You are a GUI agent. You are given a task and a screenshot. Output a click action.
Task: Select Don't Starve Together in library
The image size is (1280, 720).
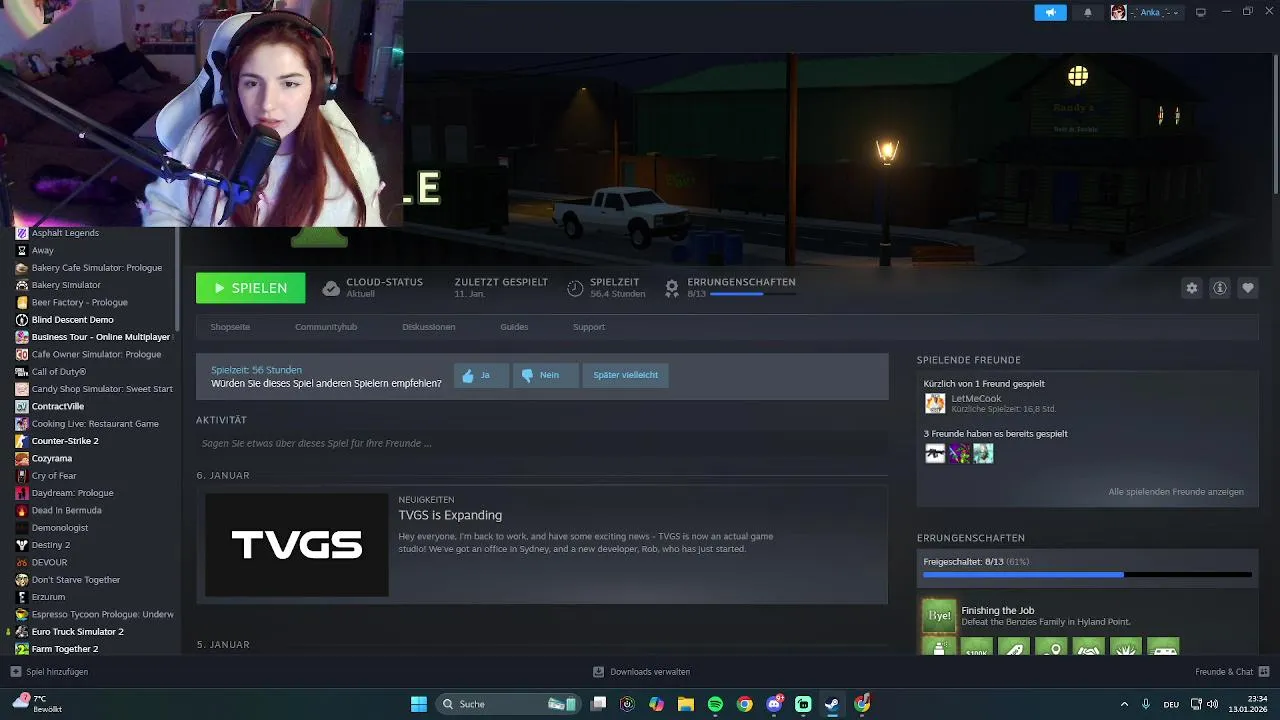pos(76,580)
